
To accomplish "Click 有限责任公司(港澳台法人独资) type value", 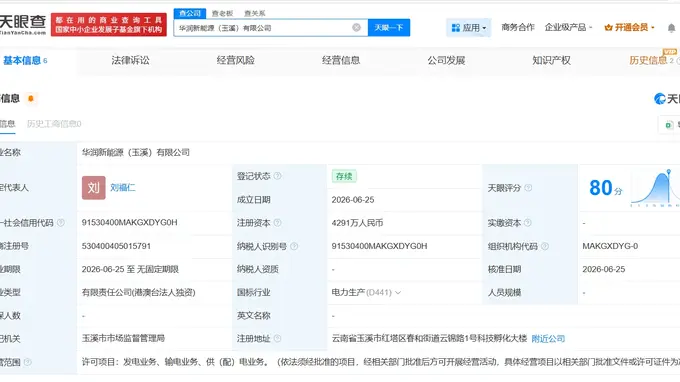I will [138, 293].
